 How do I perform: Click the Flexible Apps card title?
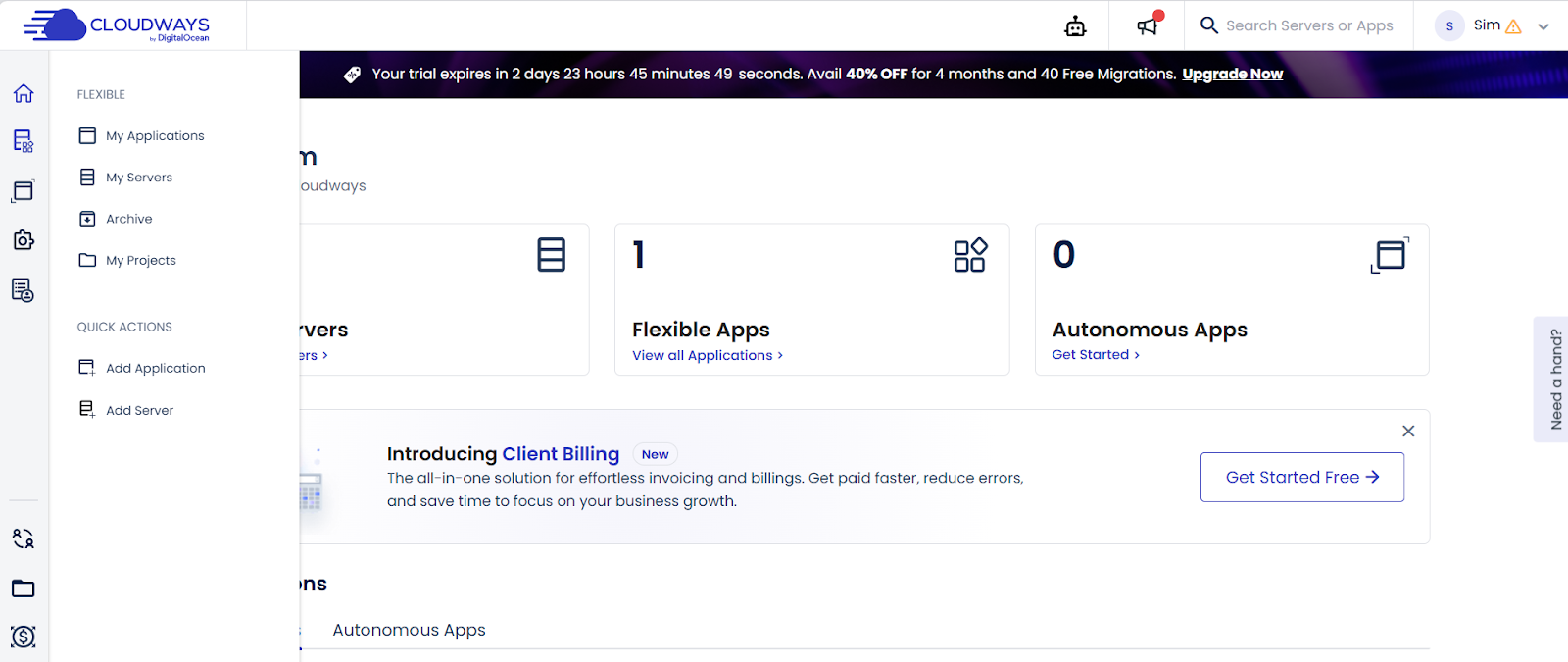[701, 330]
